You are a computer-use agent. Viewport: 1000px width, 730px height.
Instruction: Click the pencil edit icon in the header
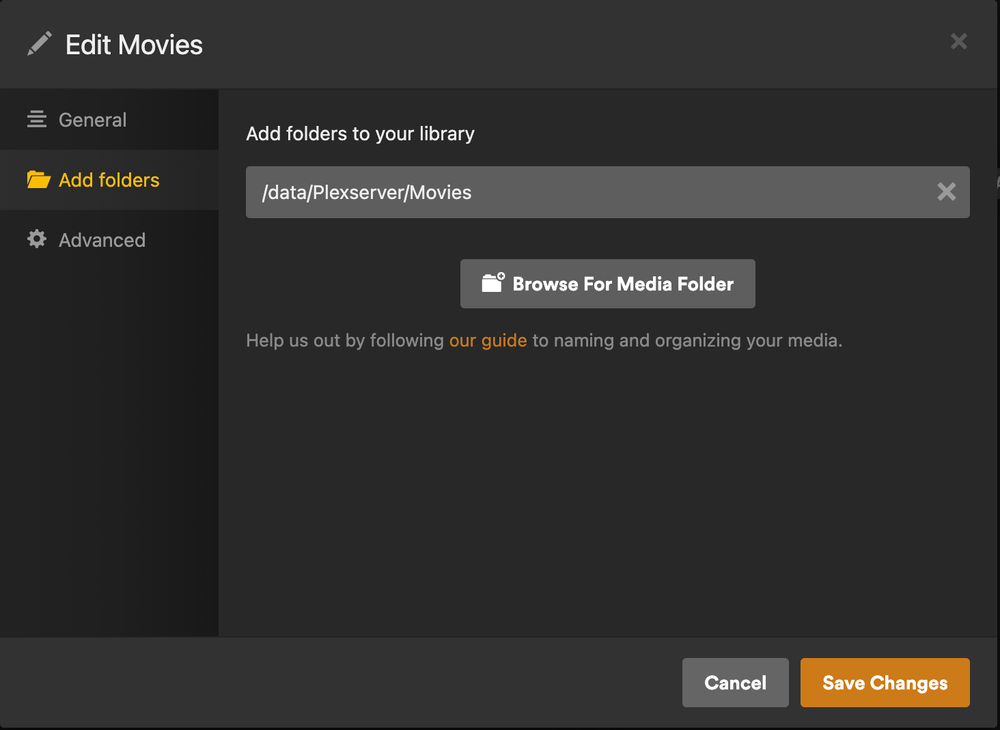(37, 43)
